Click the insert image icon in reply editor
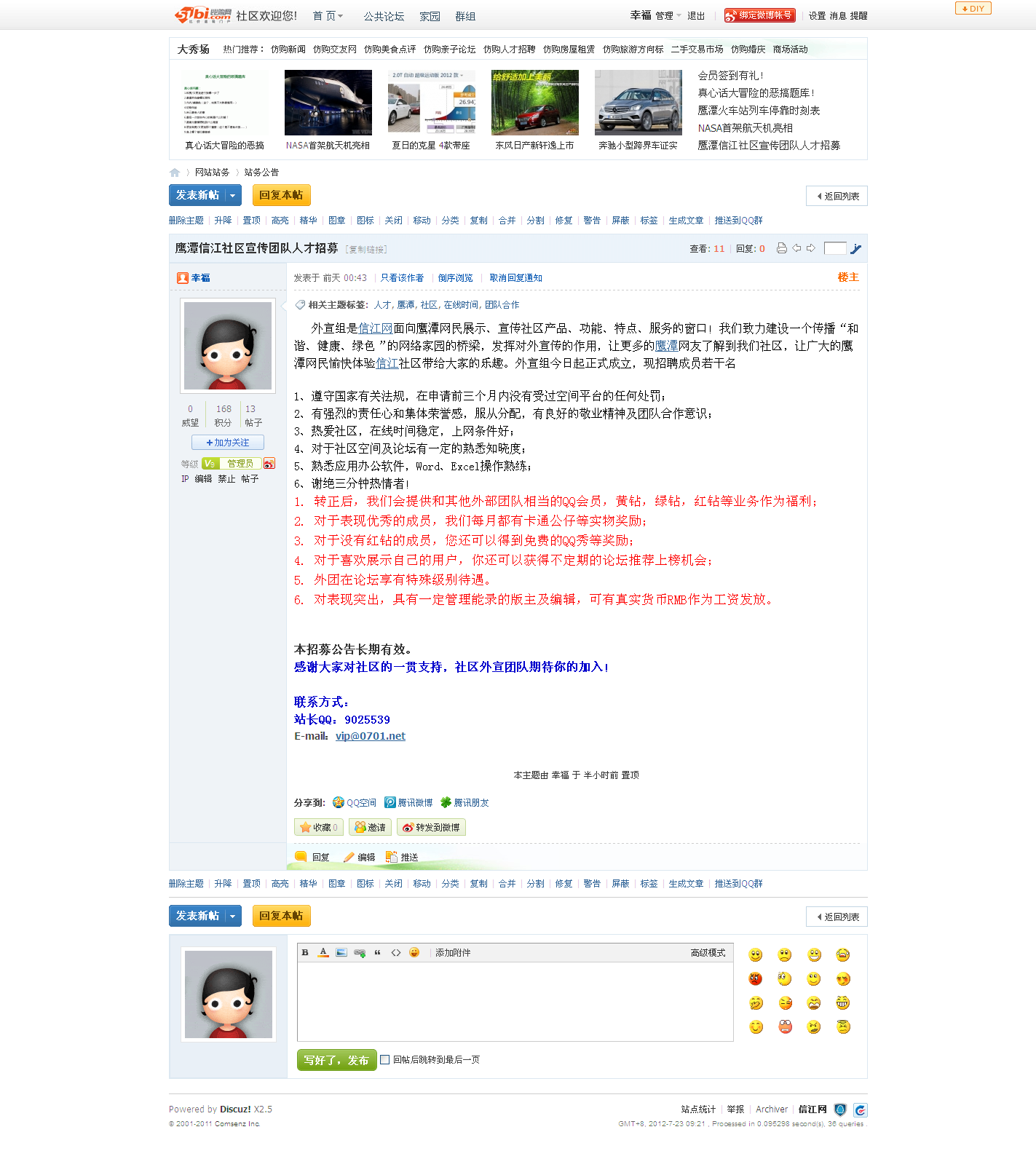This screenshot has width=1036, height=1167. 341,953
